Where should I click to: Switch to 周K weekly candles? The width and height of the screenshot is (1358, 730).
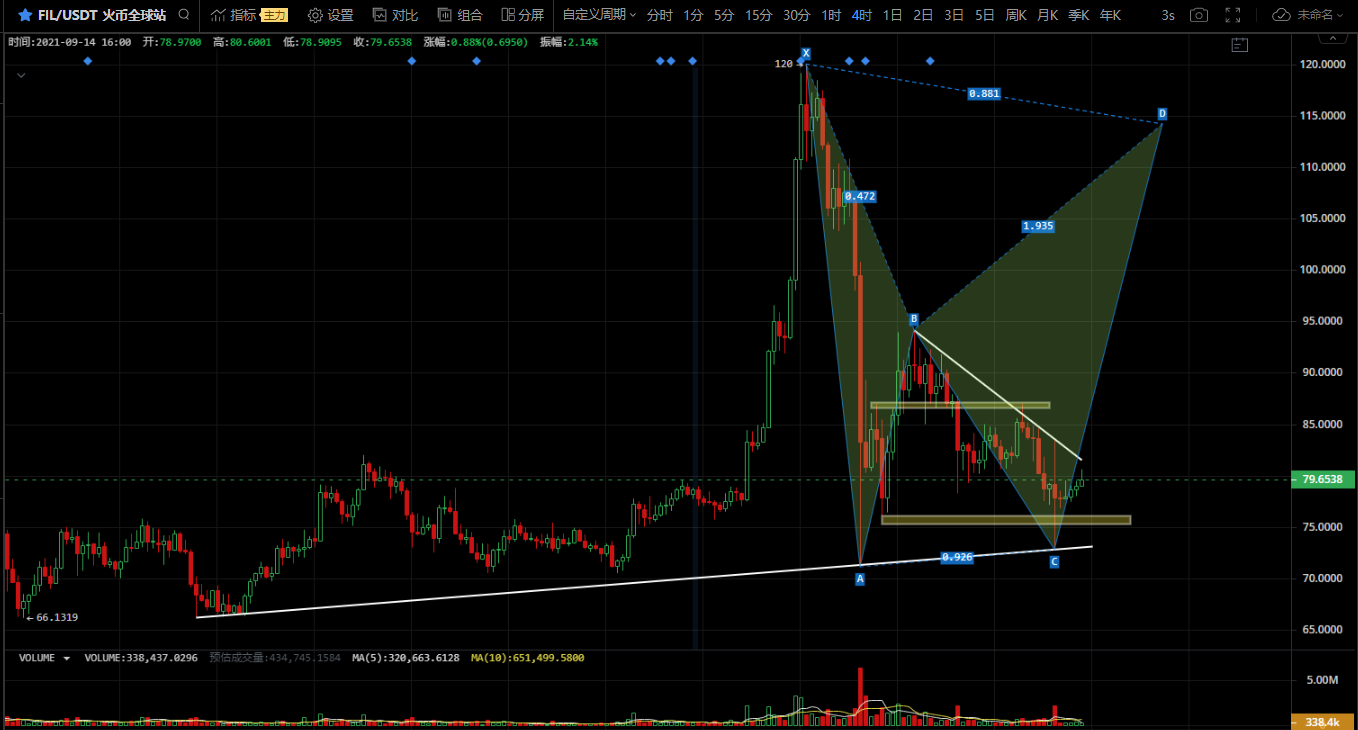tap(1016, 15)
